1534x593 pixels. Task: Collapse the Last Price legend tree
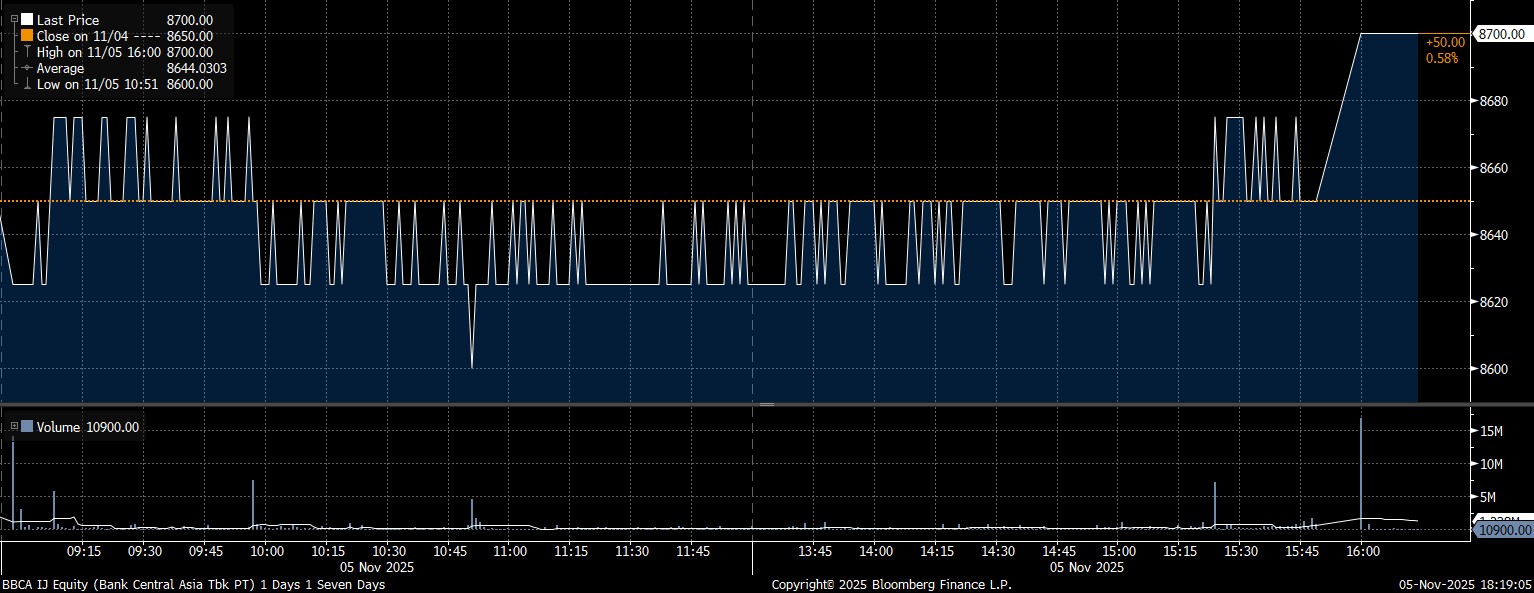pos(14,19)
